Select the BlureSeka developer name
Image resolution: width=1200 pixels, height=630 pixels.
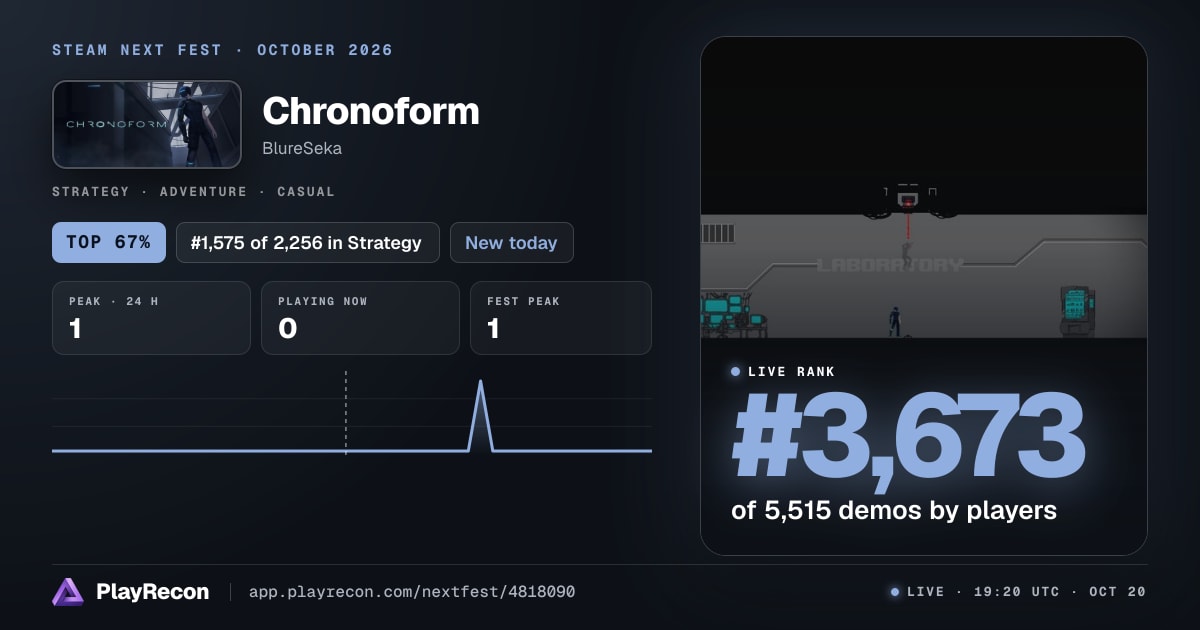point(302,149)
